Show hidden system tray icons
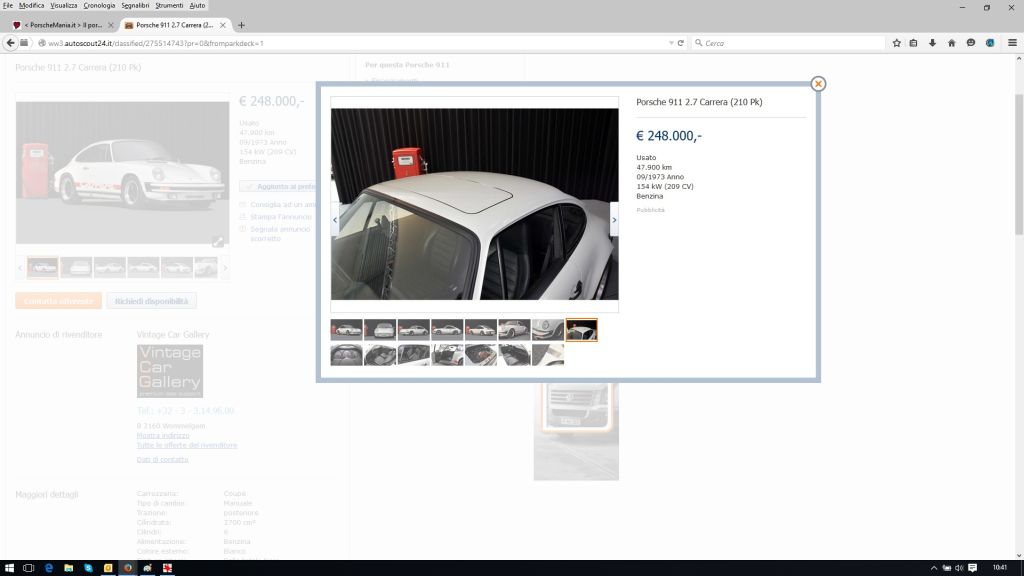Image resolution: width=1024 pixels, height=576 pixels. (934, 568)
